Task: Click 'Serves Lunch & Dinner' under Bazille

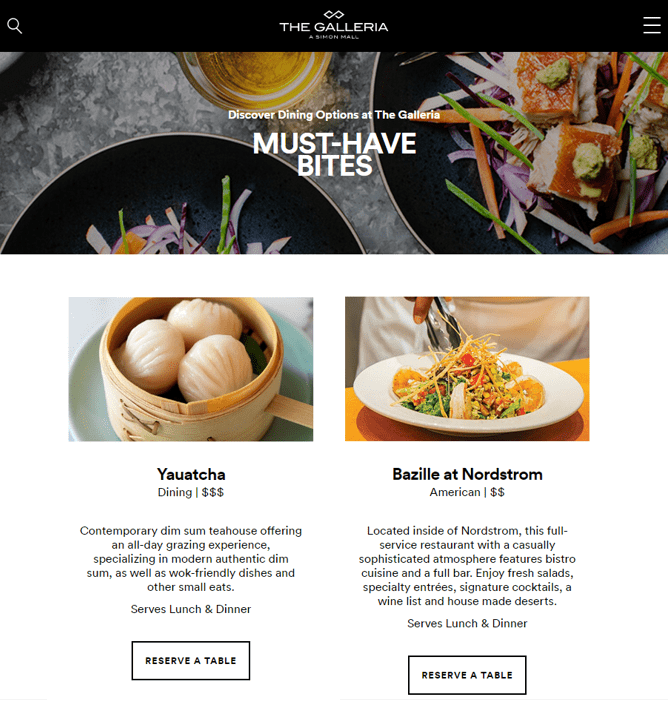Action: pyautogui.click(x=467, y=623)
